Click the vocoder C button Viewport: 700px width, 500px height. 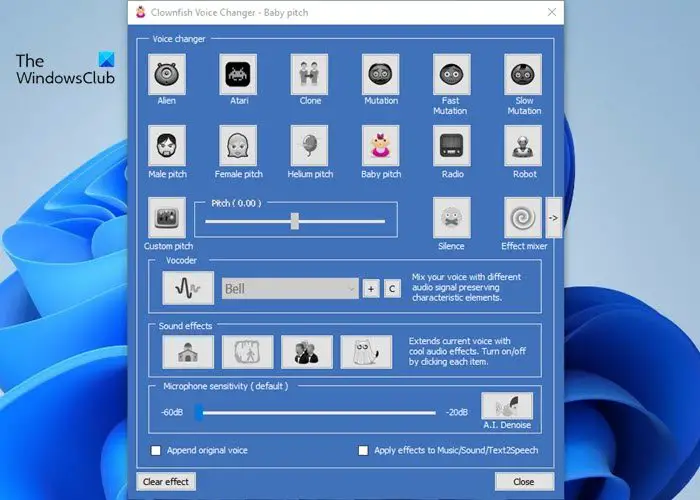(x=392, y=289)
